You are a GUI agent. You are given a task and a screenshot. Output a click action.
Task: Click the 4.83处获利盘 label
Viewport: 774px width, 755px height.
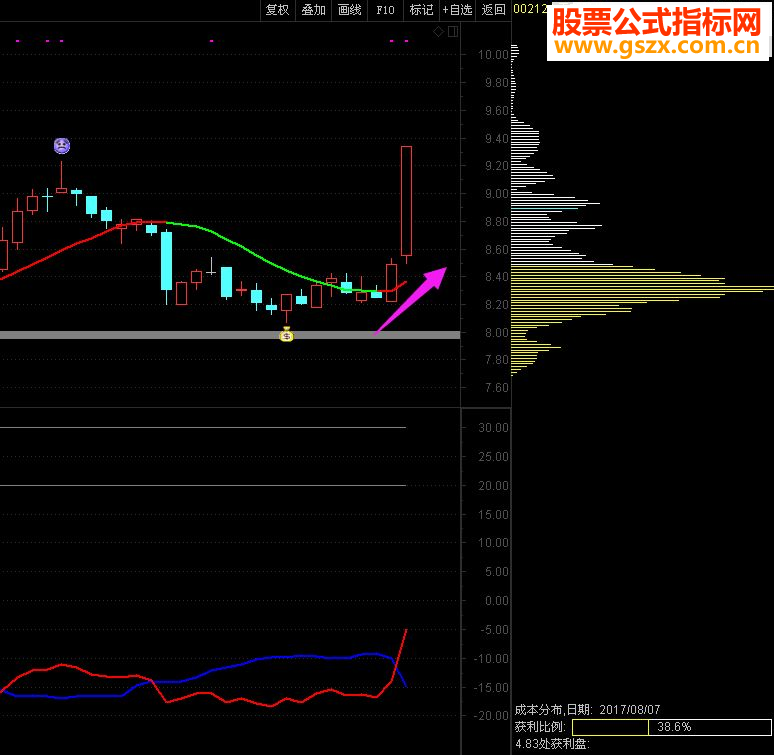click(552, 744)
